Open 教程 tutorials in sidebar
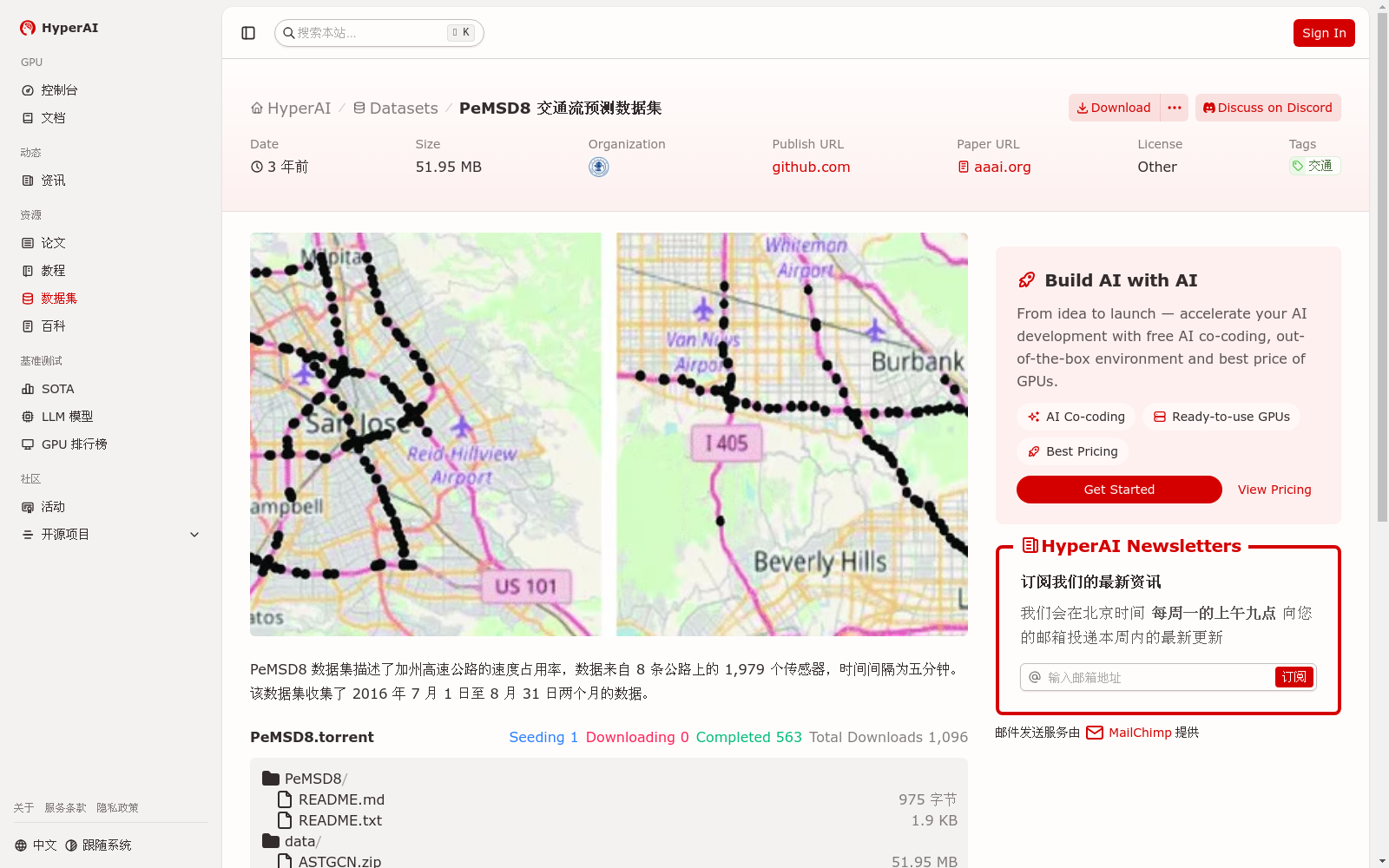Image resolution: width=1389 pixels, height=868 pixels. point(111,271)
